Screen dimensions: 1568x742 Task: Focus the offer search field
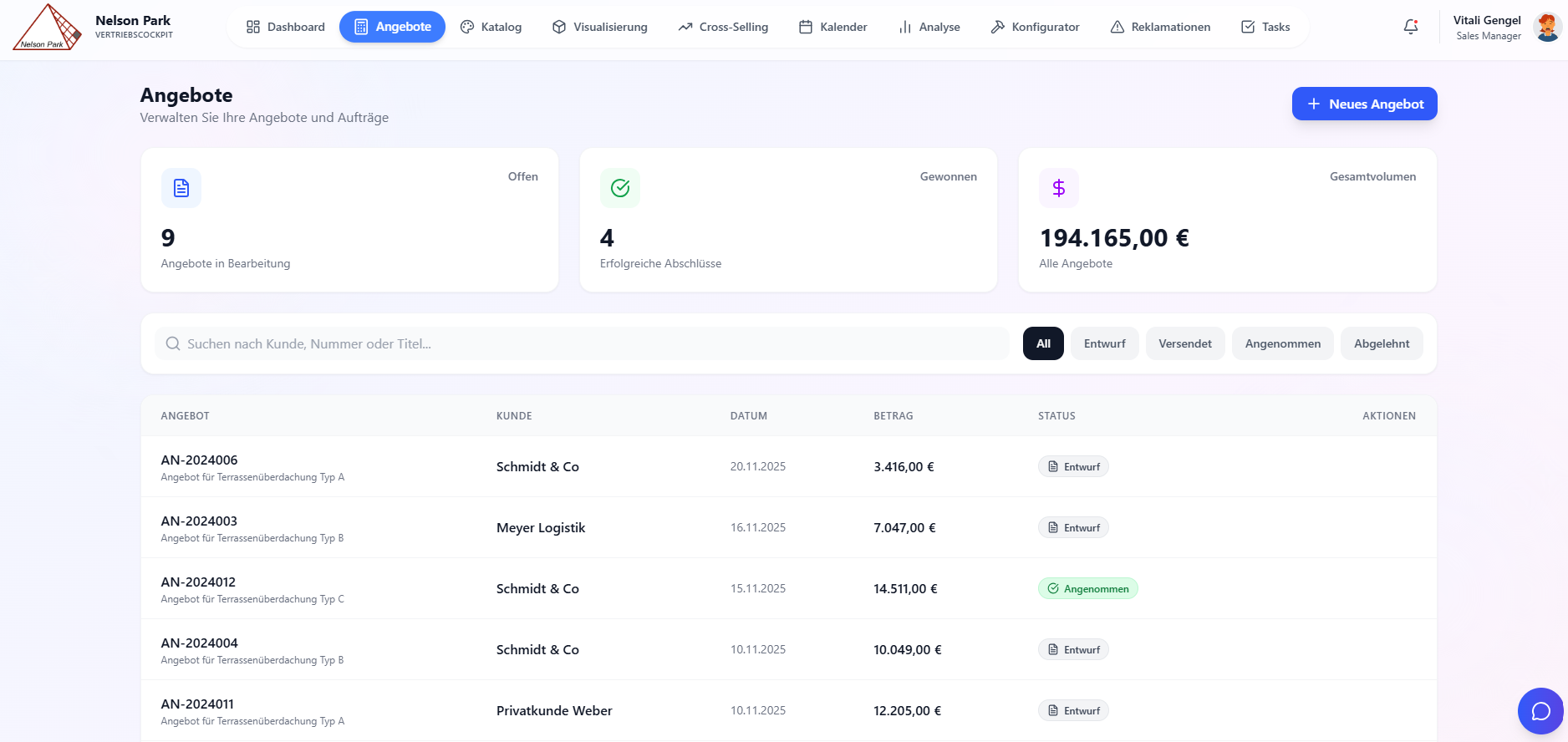click(x=582, y=343)
